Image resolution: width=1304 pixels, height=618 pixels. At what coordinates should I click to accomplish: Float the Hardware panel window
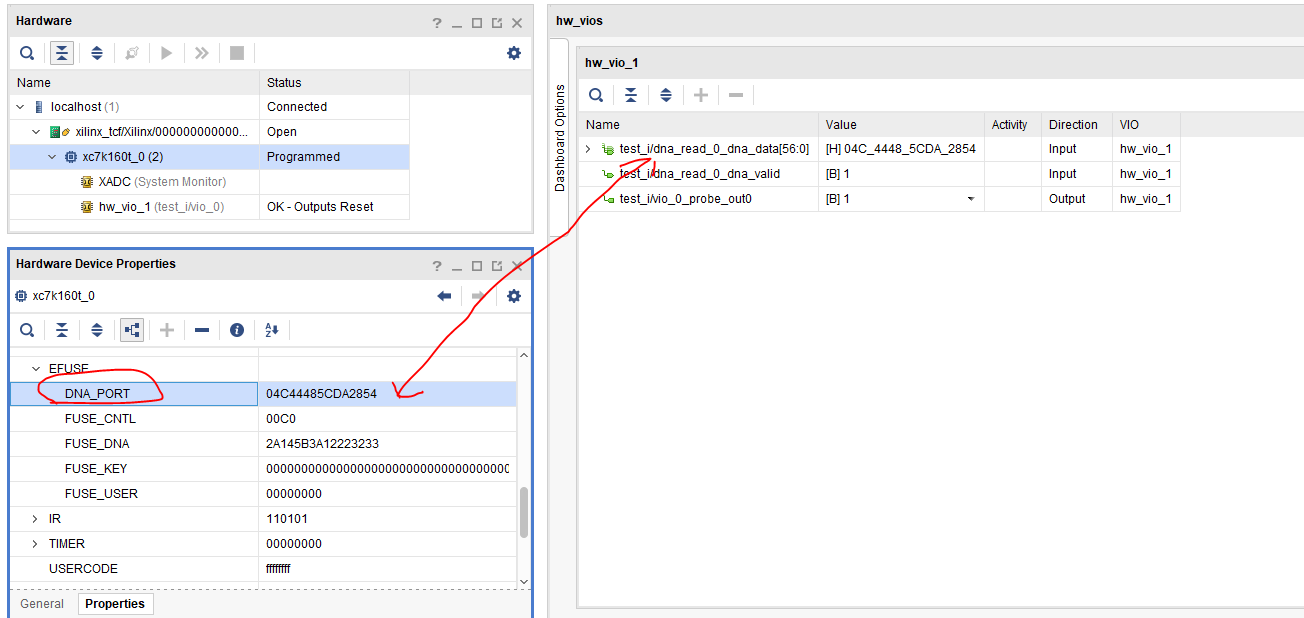[497, 22]
